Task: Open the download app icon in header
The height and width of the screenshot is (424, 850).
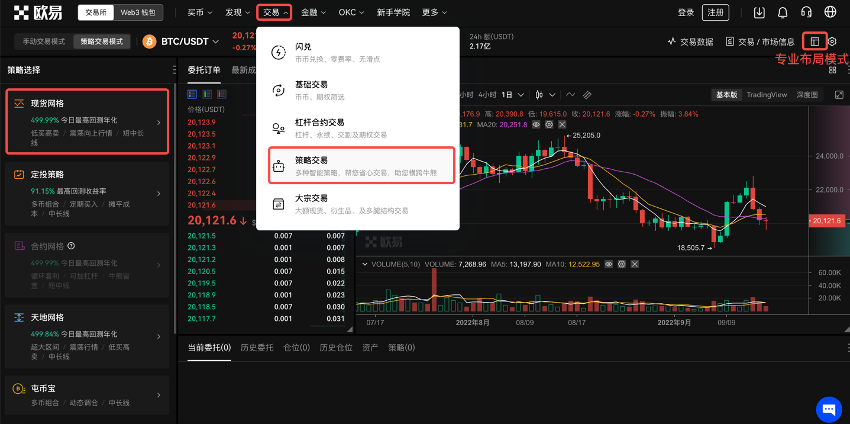Action: coord(759,13)
